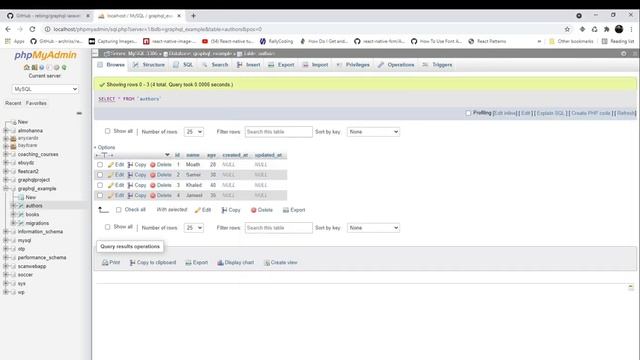Click the upper Search this table field

tap(279, 132)
